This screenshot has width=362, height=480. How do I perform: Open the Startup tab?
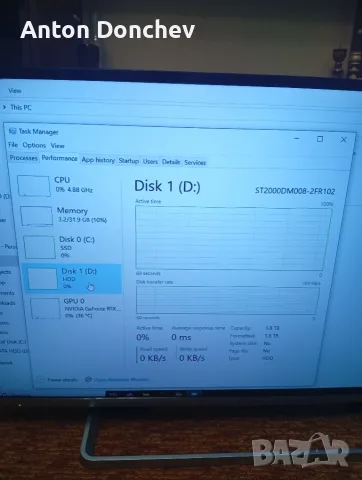pyautogui.click(x=129, y=161)
